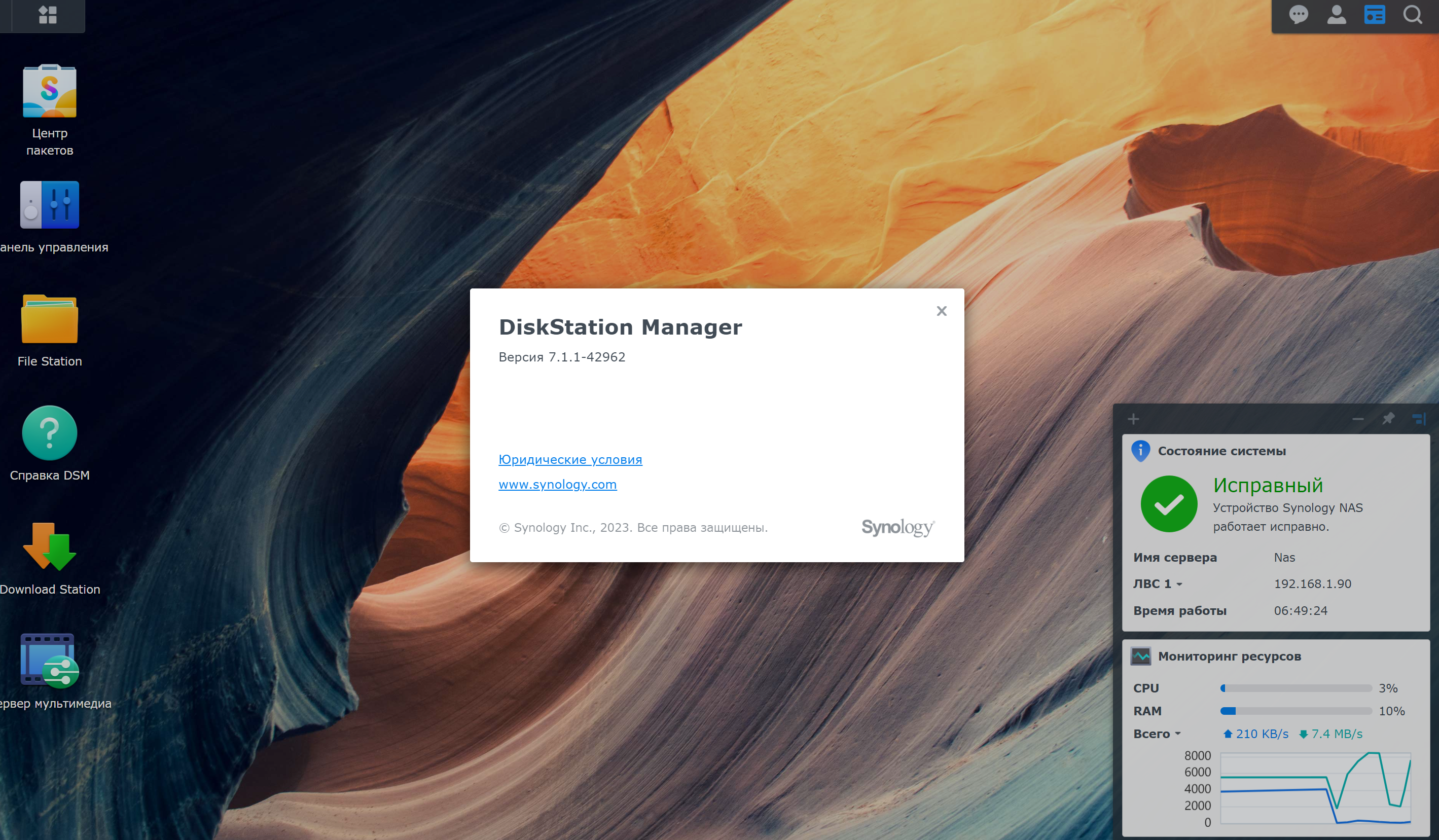Toggle the widgets panel icon

click(x=1375, y=15)
